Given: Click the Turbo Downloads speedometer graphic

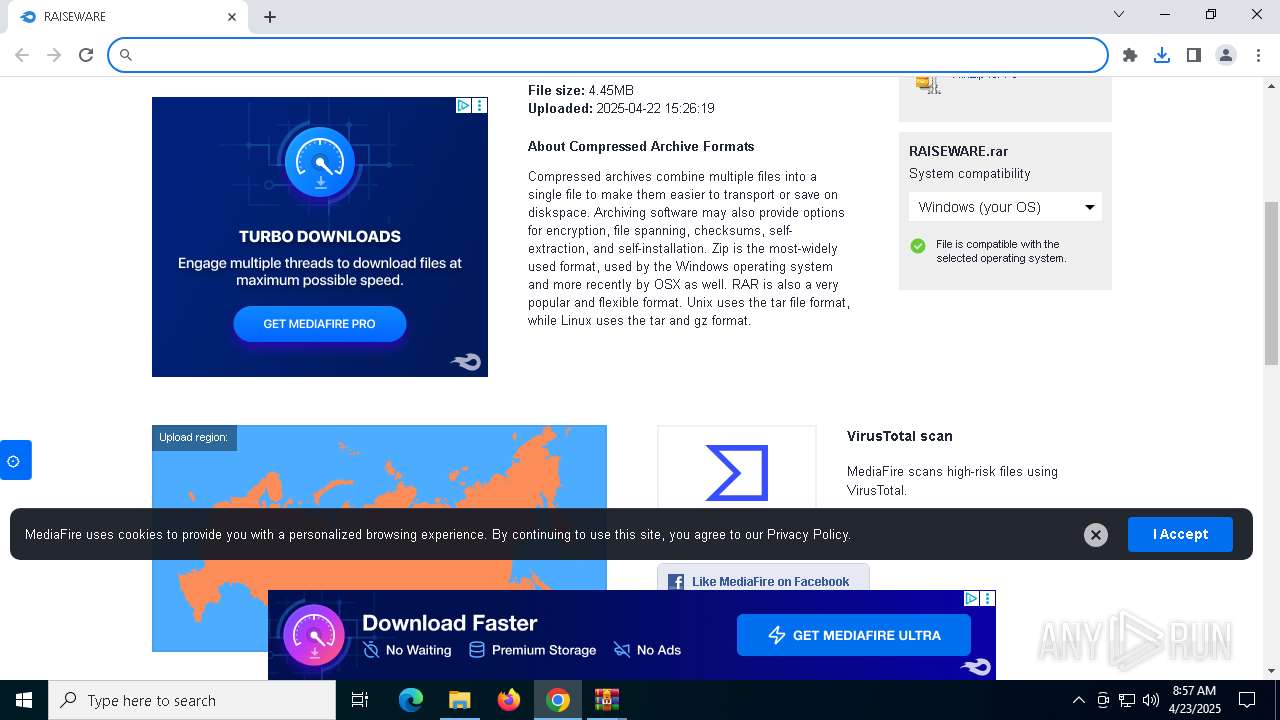Looking at the screenshot, I should tap(320, 161).
